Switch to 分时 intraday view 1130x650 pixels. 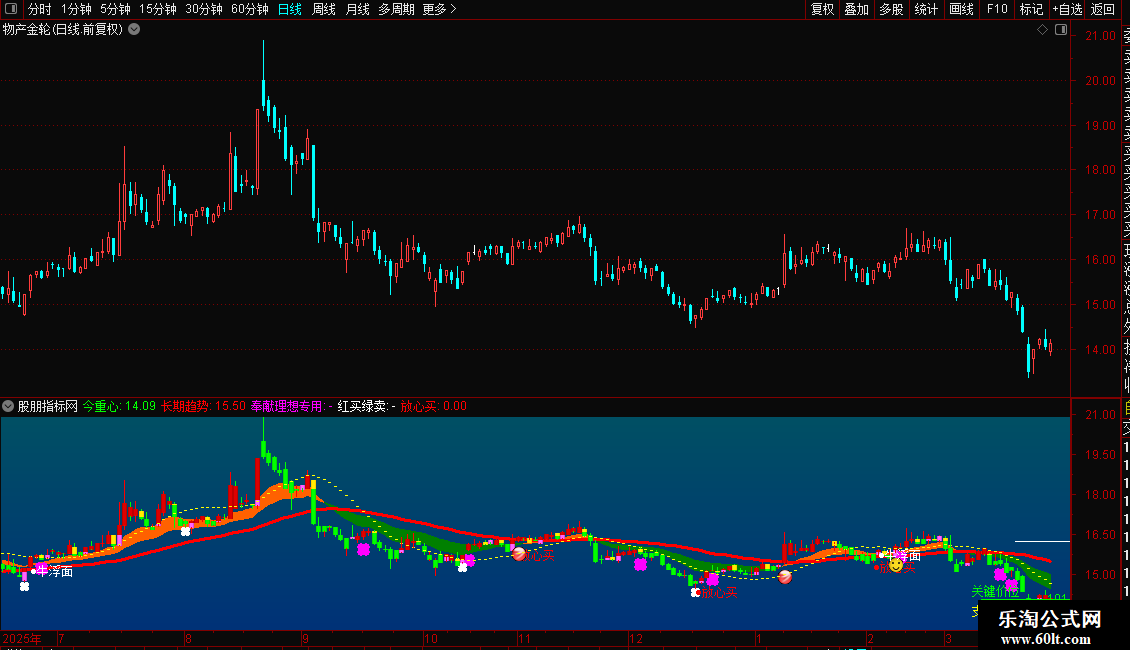pos(40,9)
